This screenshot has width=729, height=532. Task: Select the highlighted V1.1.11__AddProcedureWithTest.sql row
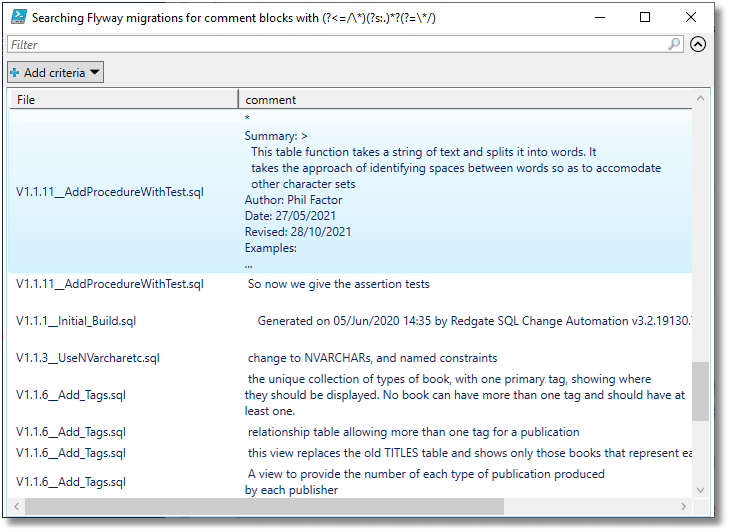click(350, 191)
